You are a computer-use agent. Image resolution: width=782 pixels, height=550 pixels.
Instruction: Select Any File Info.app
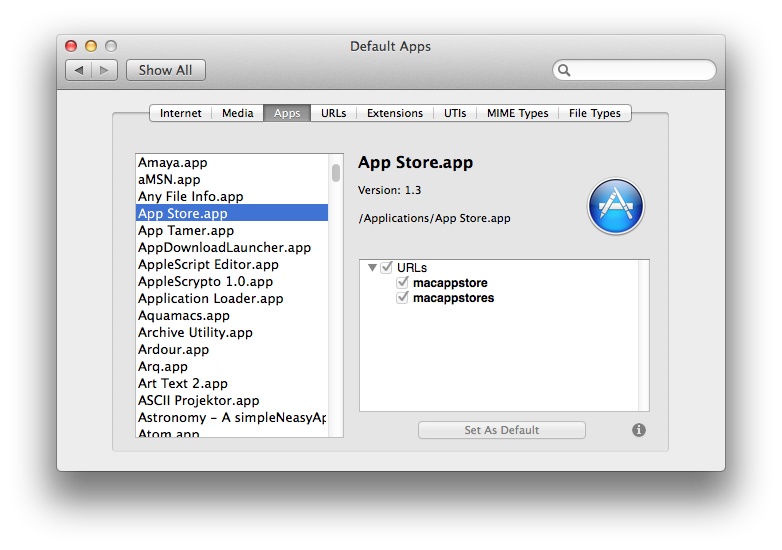(x=232, y=196)
